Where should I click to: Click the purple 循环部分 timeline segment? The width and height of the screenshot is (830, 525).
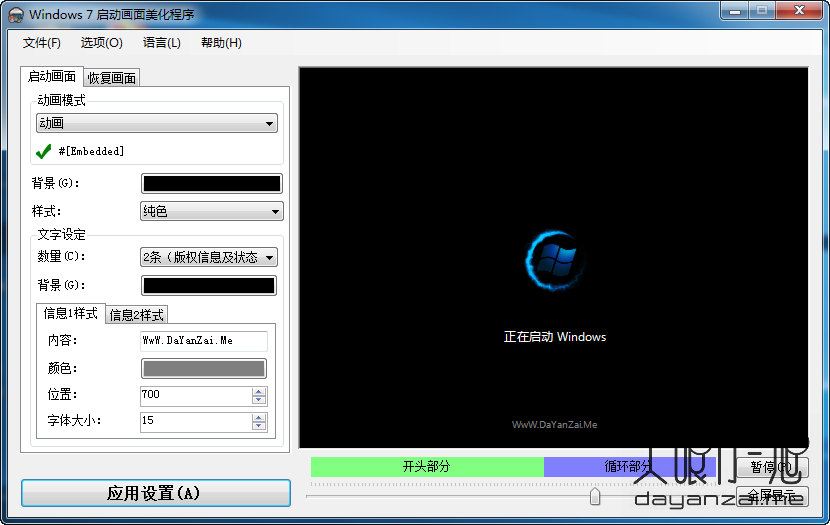click(630, 466)
